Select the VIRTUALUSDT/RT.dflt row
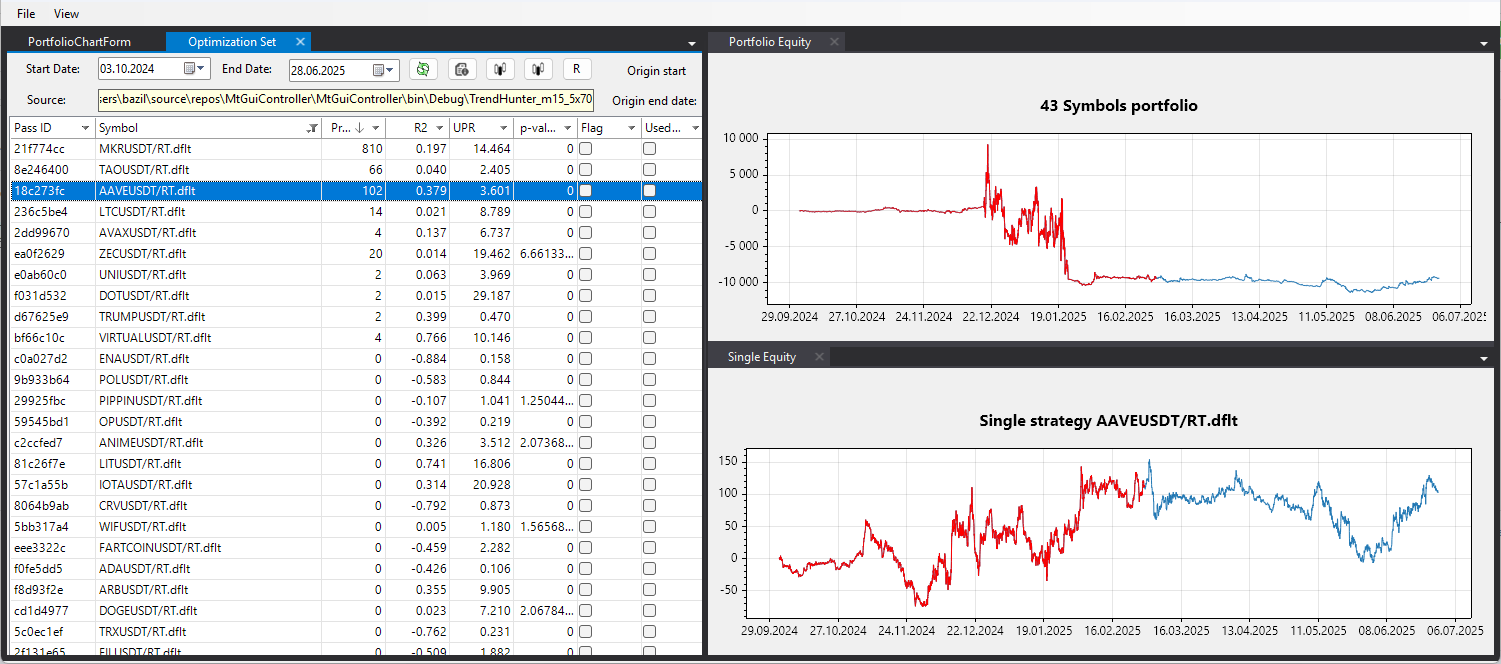1501x664 pixels. pyautogui.click(x=355, y=337)
